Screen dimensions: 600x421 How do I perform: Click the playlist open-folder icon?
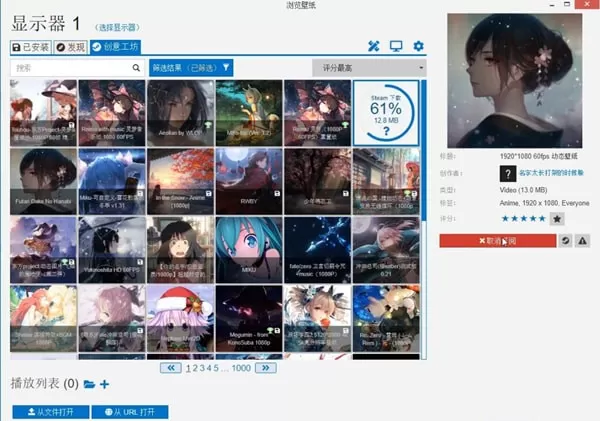pyautogui.click(x=89, y=384)
